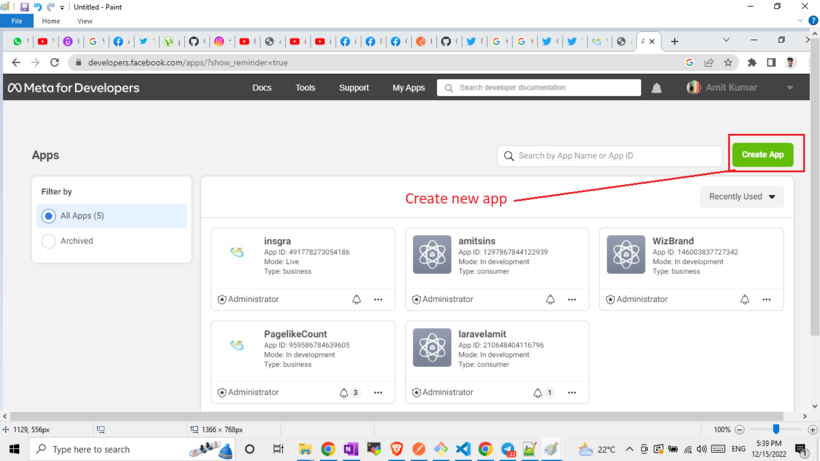Image resolution: width=820 pixels, height=461 pixels.
Task: Bookmark page with the star icon
Action: click(728, 62)
